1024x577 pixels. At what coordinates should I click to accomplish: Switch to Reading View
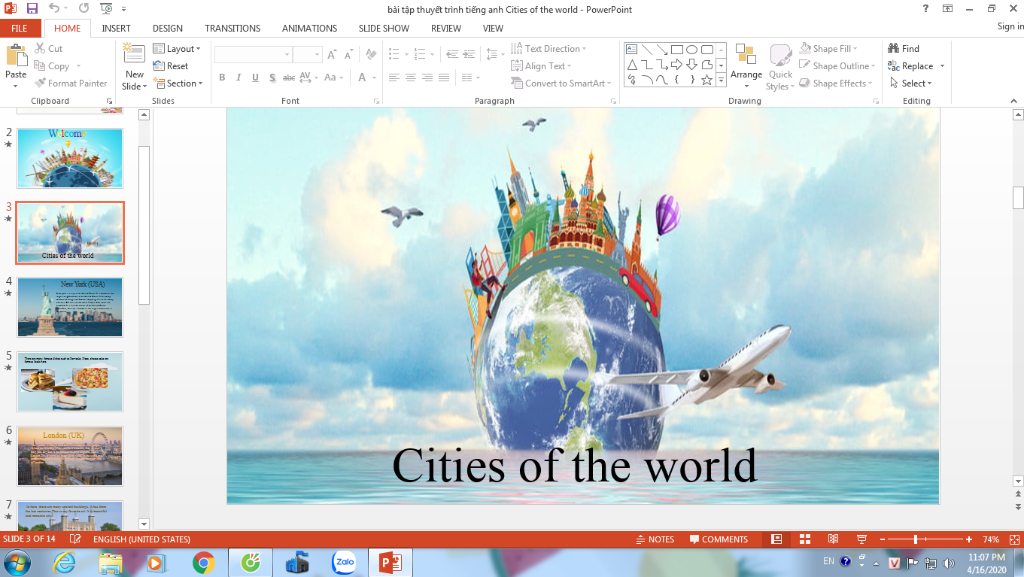pyautogui.click(x=833, y=539)
